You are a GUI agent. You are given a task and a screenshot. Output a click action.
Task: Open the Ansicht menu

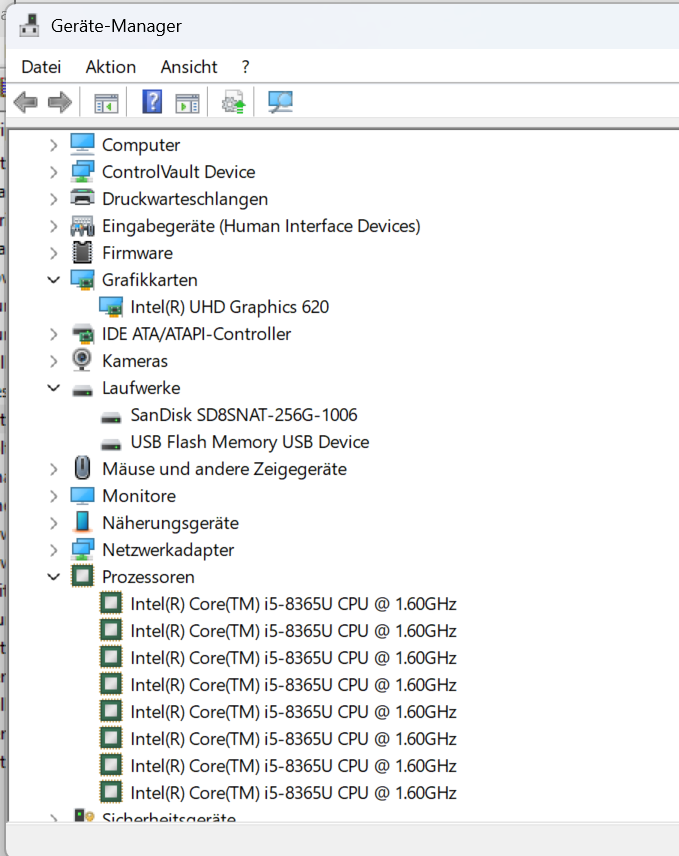pos(189,67)
